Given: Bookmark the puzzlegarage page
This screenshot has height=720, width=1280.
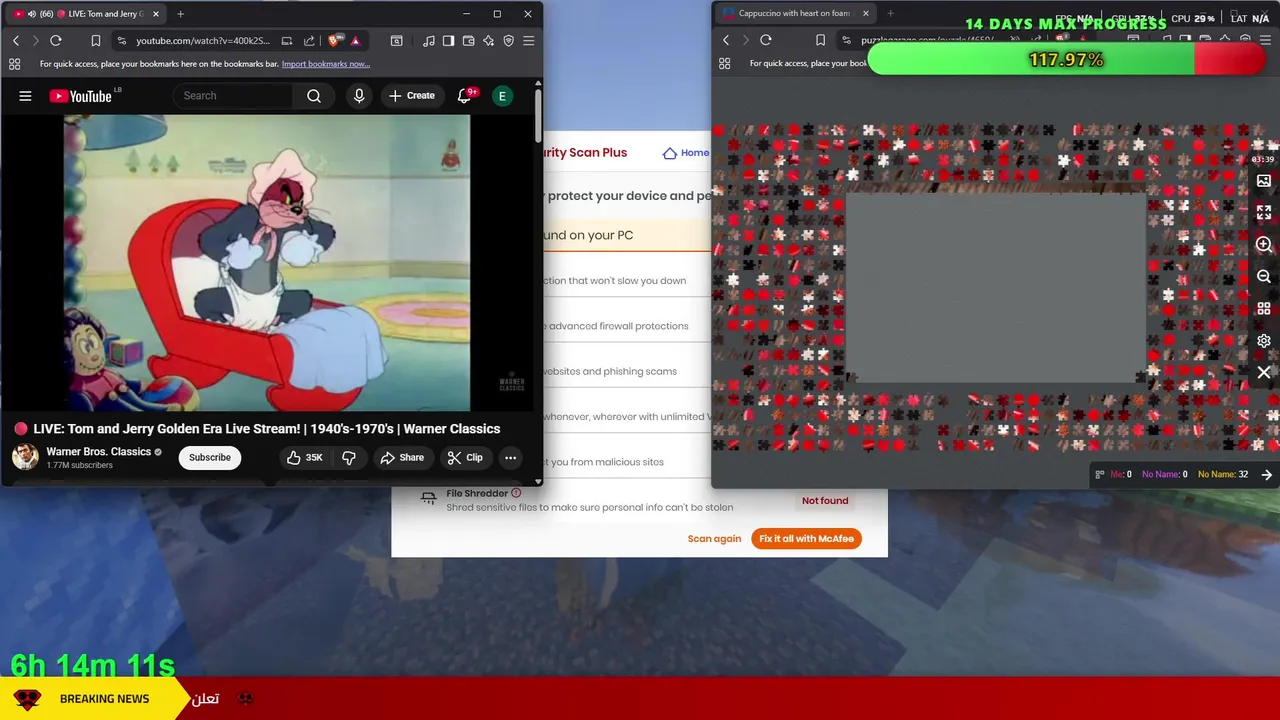Looking at the screenshot, I should click(x=820, y=40).
